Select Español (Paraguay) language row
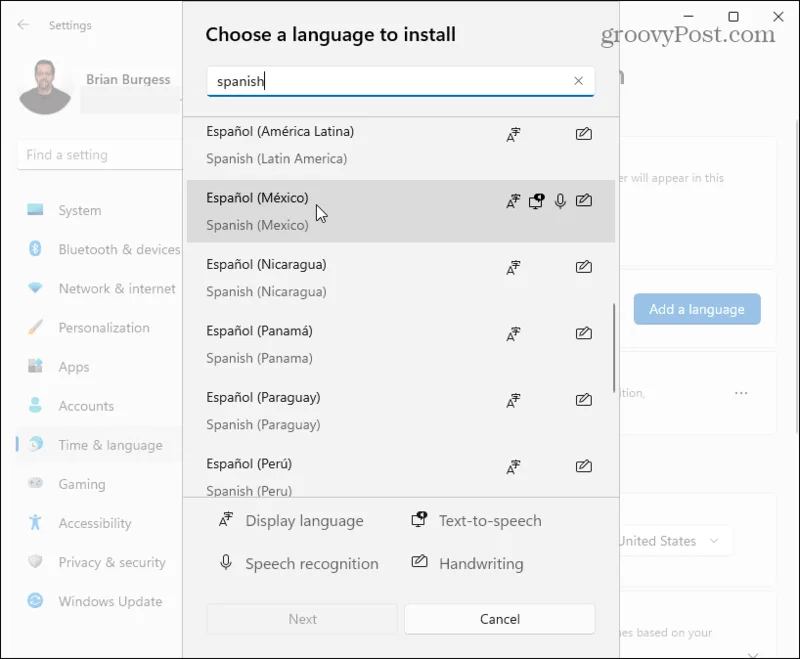The width and height of the screenshot is (800, 659). 401,411
